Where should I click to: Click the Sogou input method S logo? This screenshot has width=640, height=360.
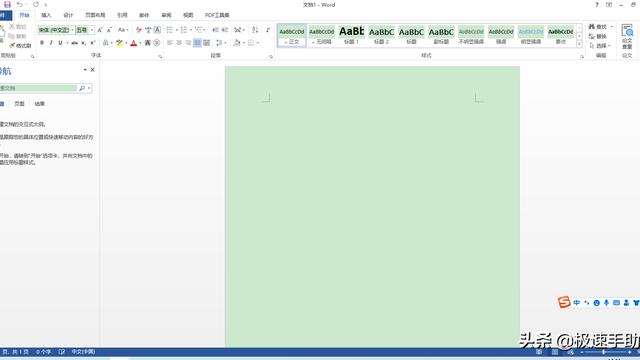(x=564, y=302)
